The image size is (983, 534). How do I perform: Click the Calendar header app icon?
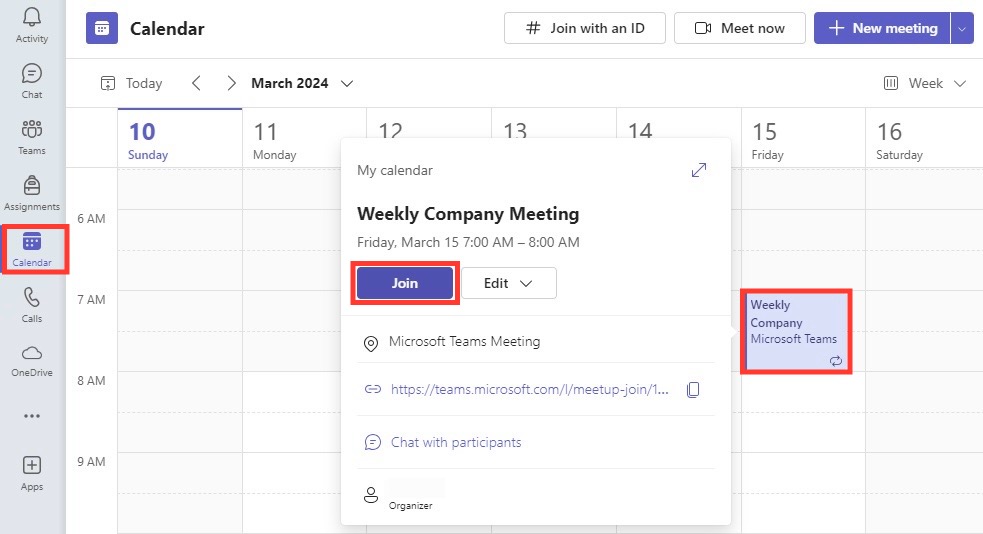click(102, 28)
